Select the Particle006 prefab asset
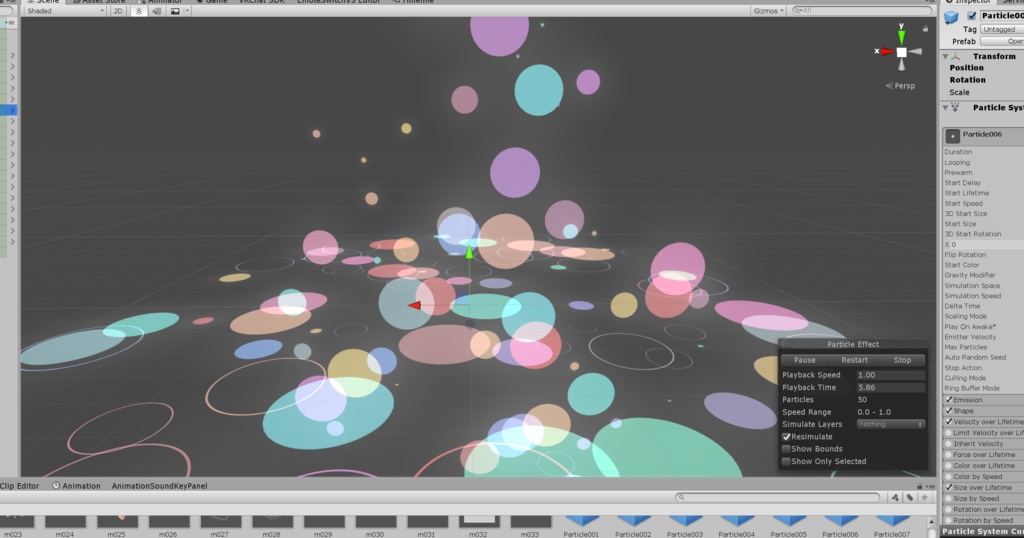Viewport: 1024px width, 538px height. (840, 526)
